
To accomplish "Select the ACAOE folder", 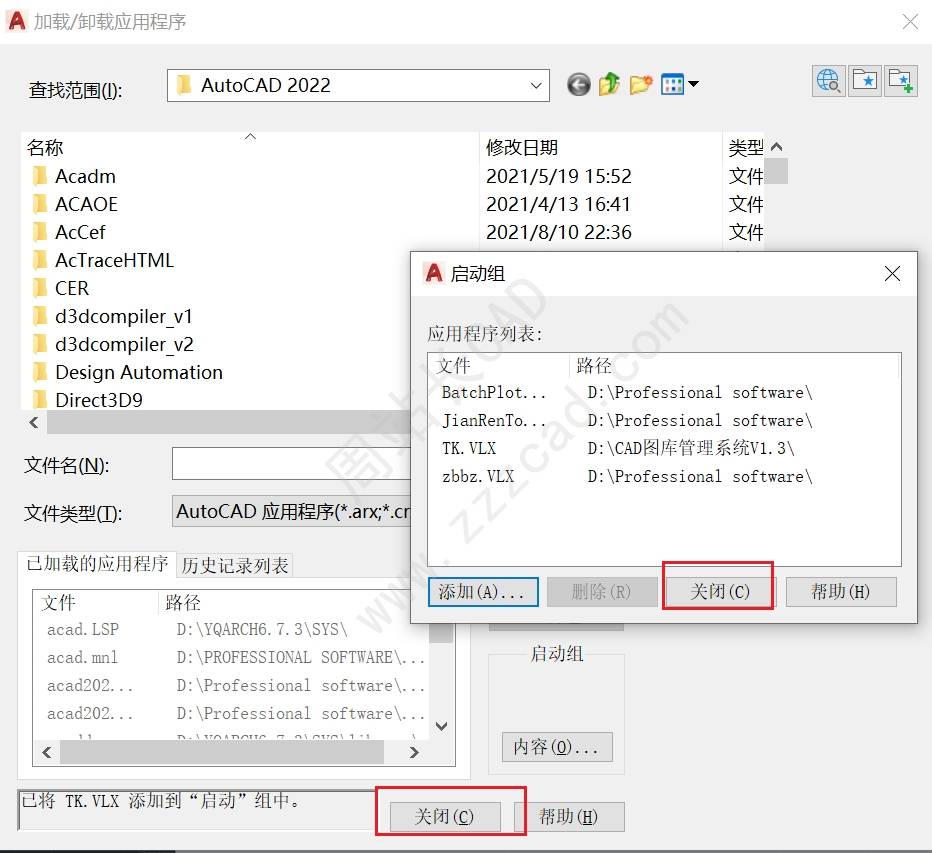I will 86,204.
